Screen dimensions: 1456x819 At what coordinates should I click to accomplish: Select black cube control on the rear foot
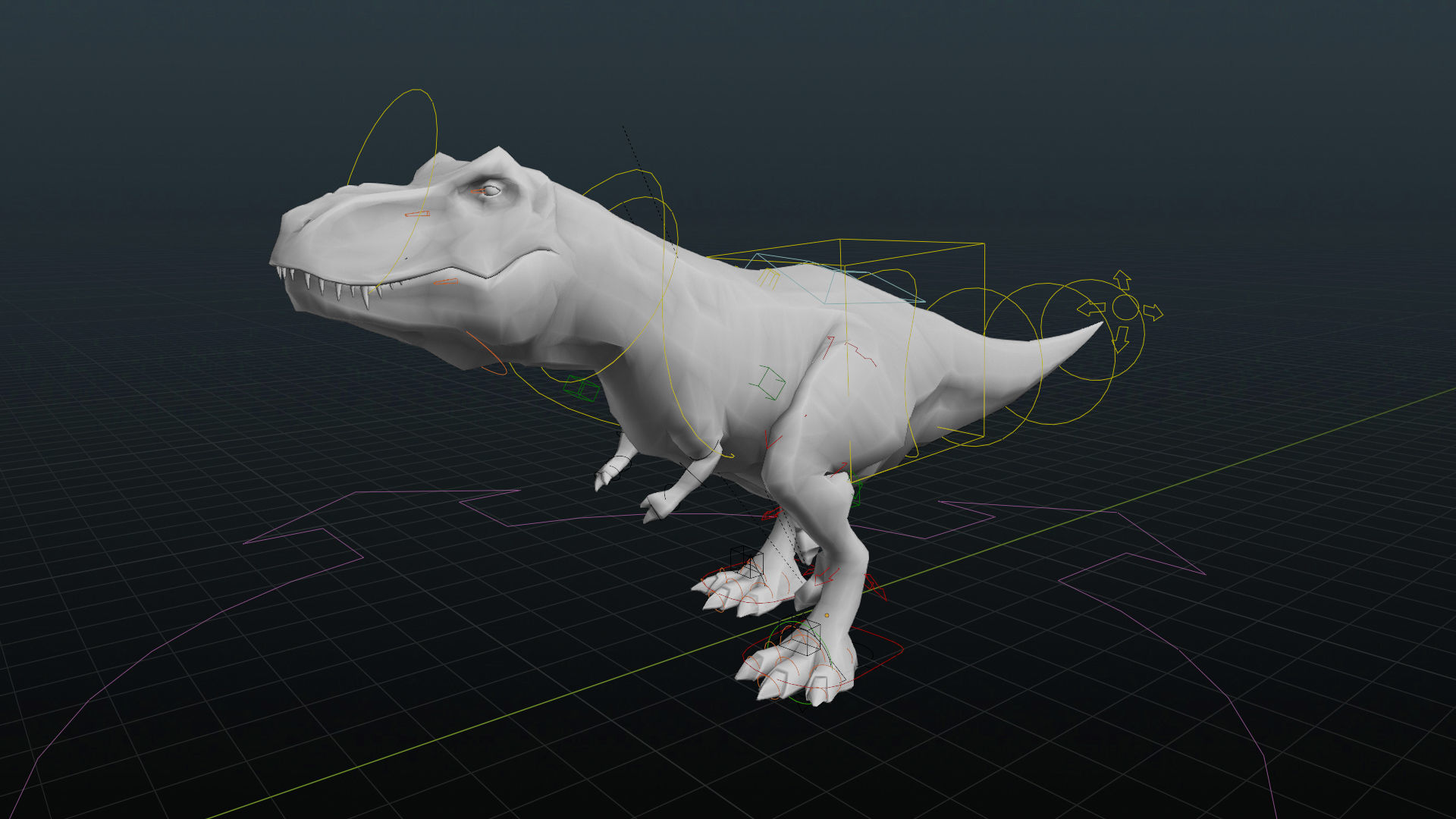(747, 562)
